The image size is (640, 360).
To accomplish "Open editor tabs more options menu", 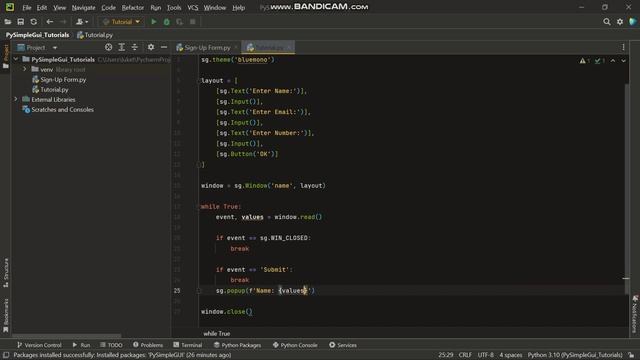I will pos(623,47).
